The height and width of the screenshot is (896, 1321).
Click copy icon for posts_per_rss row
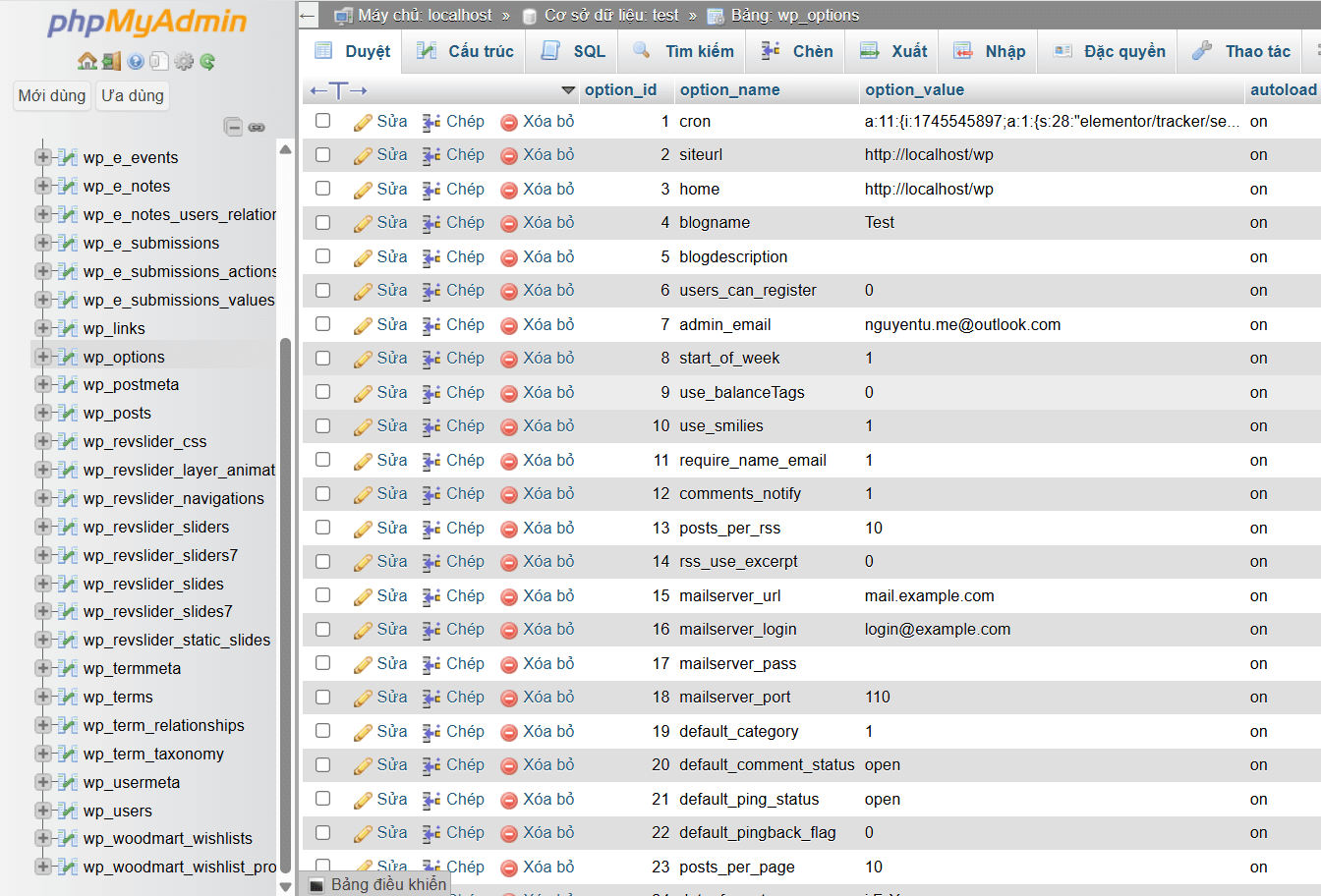tap(431, 529)
